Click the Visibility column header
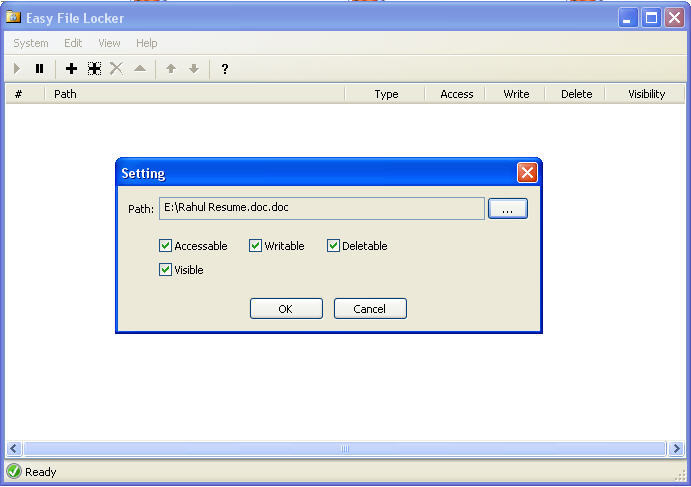 tap(645, 94)
